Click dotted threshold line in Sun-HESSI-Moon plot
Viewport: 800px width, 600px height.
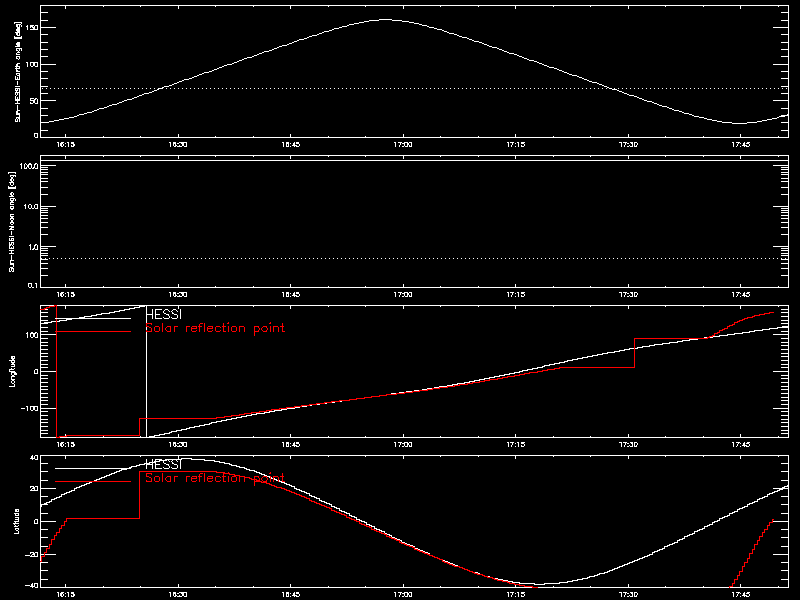pyautogui.click(x=414, y=259)
